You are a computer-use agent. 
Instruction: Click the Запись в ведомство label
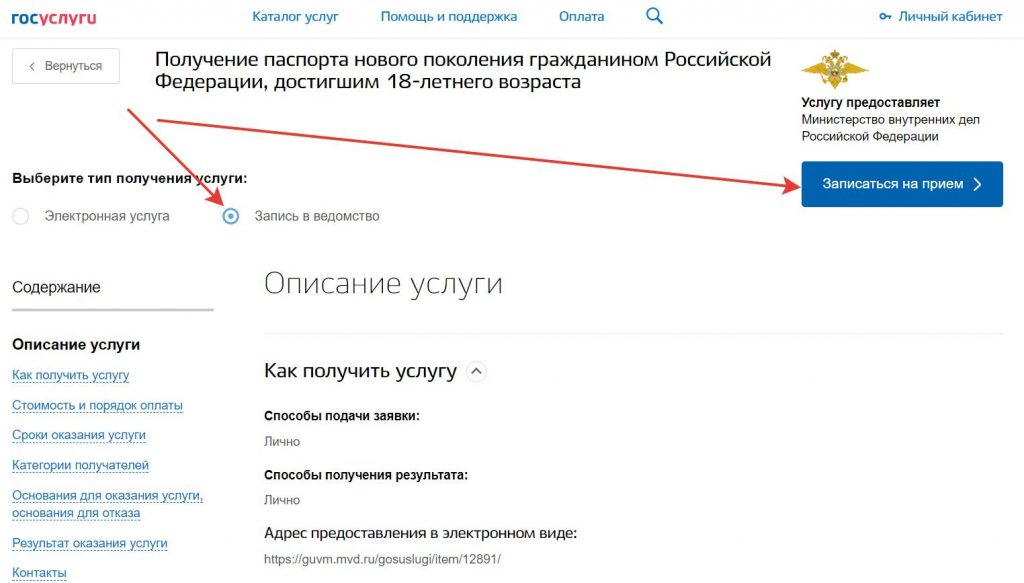tap(317, 216)
